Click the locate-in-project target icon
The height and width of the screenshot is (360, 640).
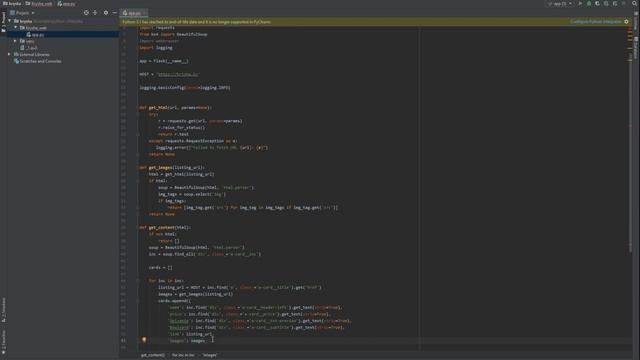[86, 13]
